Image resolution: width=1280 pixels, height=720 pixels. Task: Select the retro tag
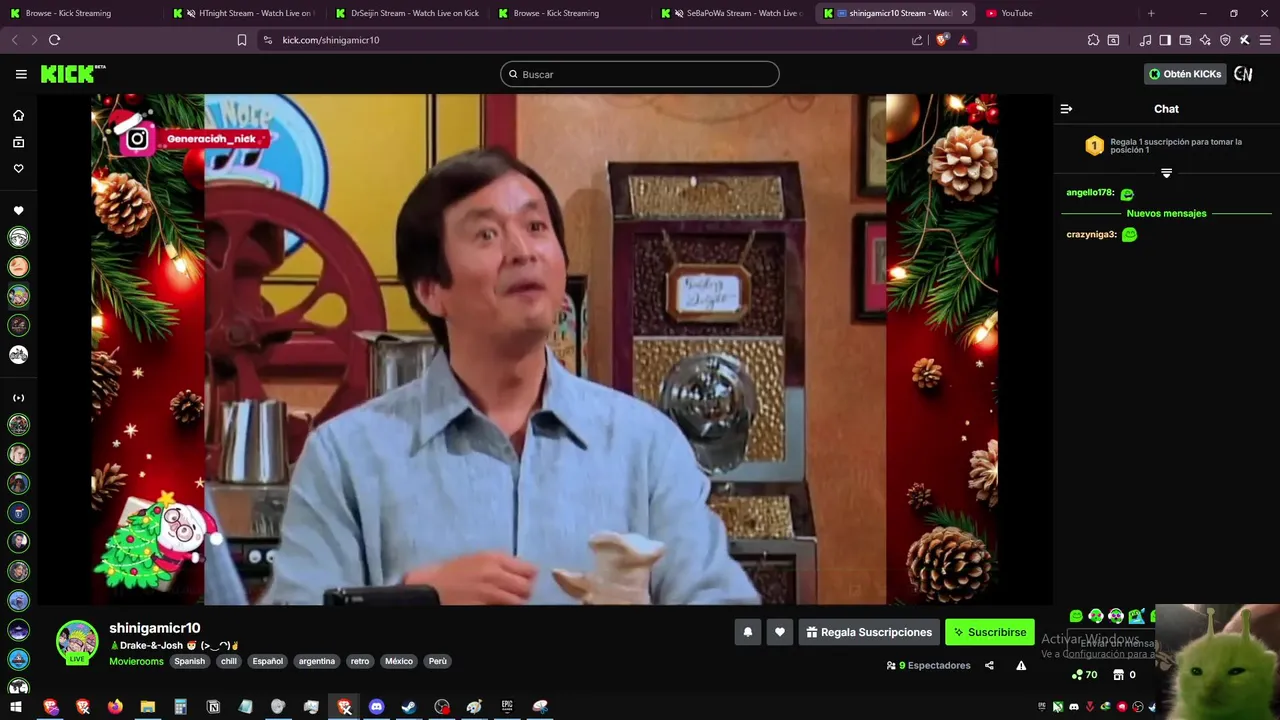(x=360, y=661)
